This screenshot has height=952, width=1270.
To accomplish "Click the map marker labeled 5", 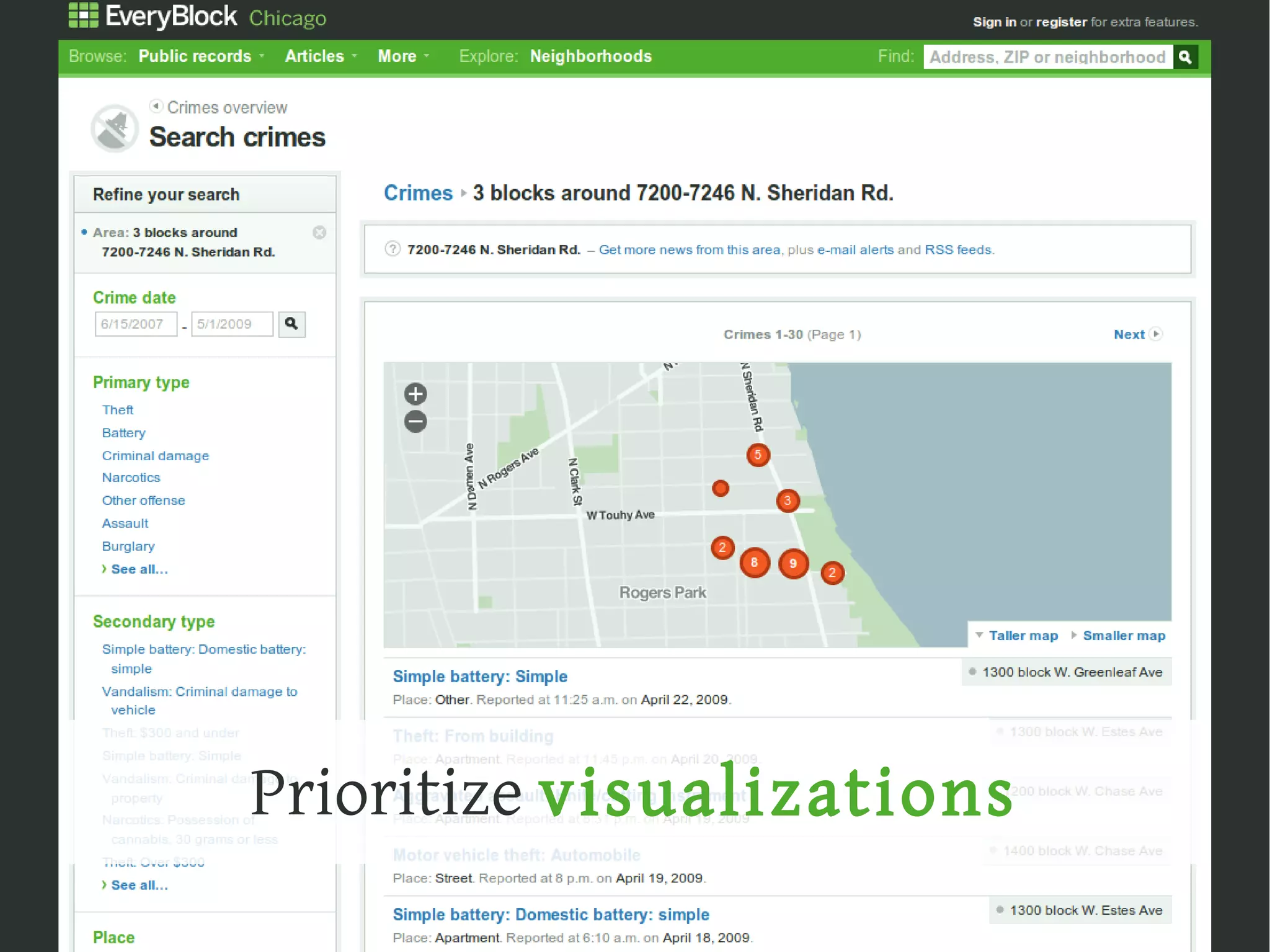I will 758,455.
